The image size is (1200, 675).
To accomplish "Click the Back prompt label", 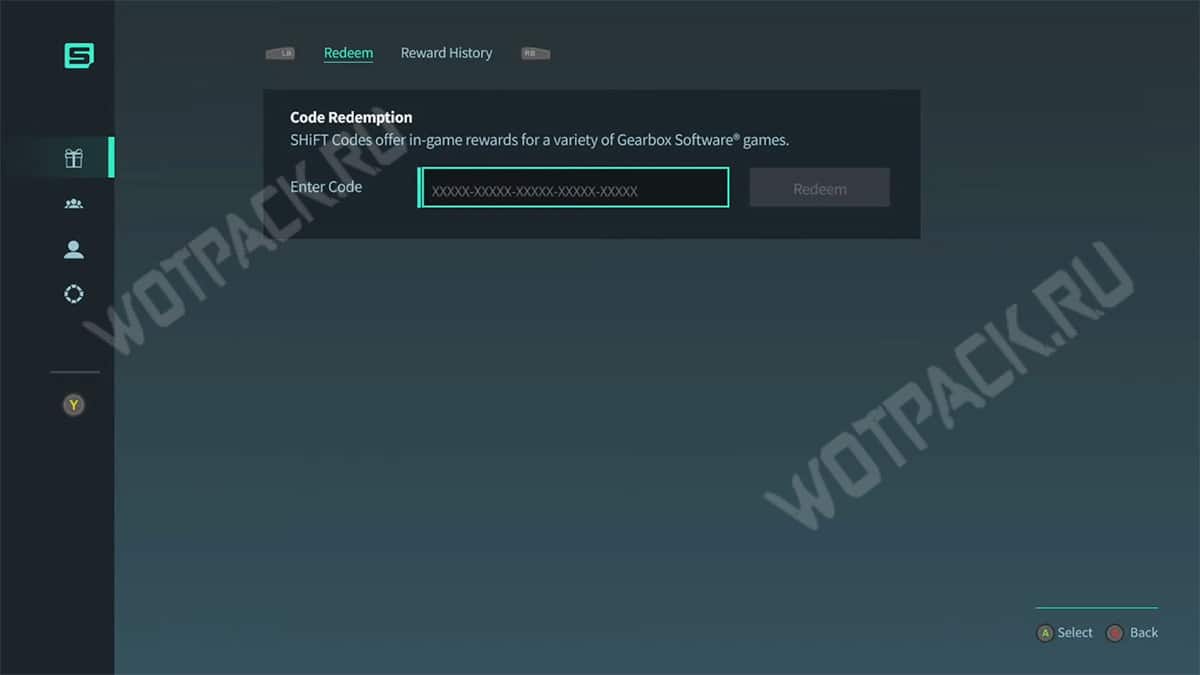I will click(1144, 633).
